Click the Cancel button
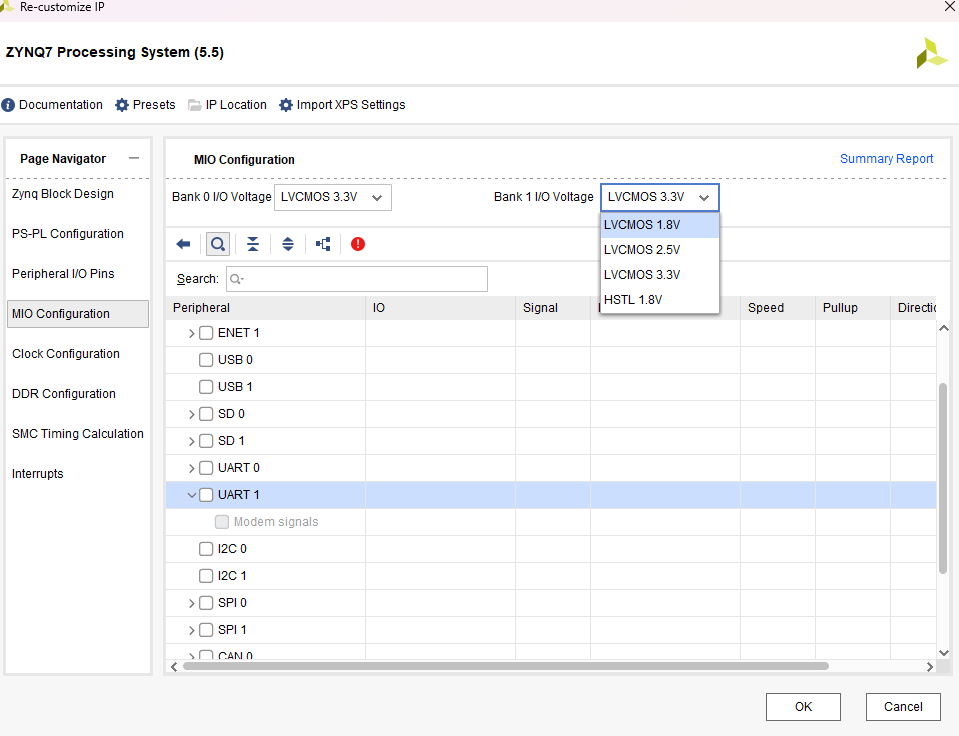The width and height of the screenshot is (959, 736). tap(903, 707)
